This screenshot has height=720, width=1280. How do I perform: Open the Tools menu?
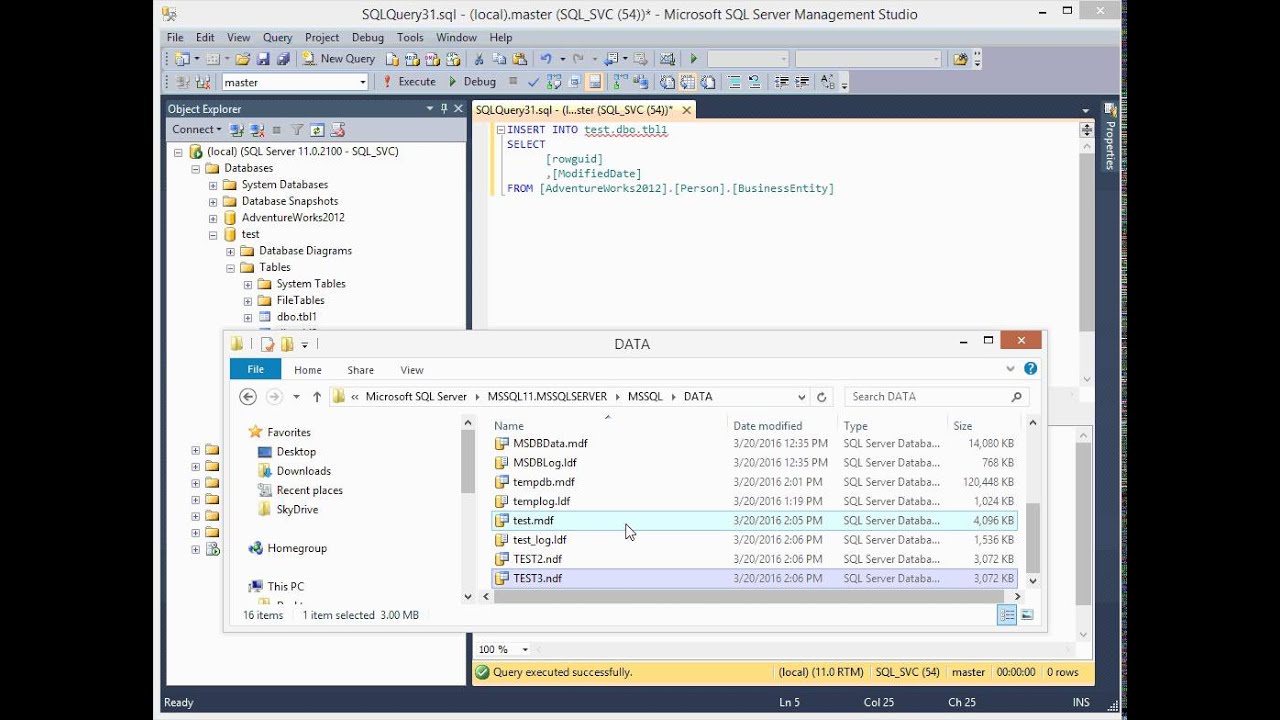(x=410, y=37)
